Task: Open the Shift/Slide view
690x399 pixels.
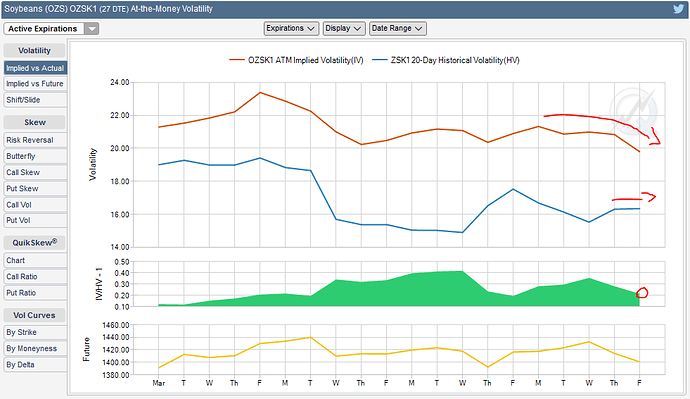Action: click(x=35, y=100)
